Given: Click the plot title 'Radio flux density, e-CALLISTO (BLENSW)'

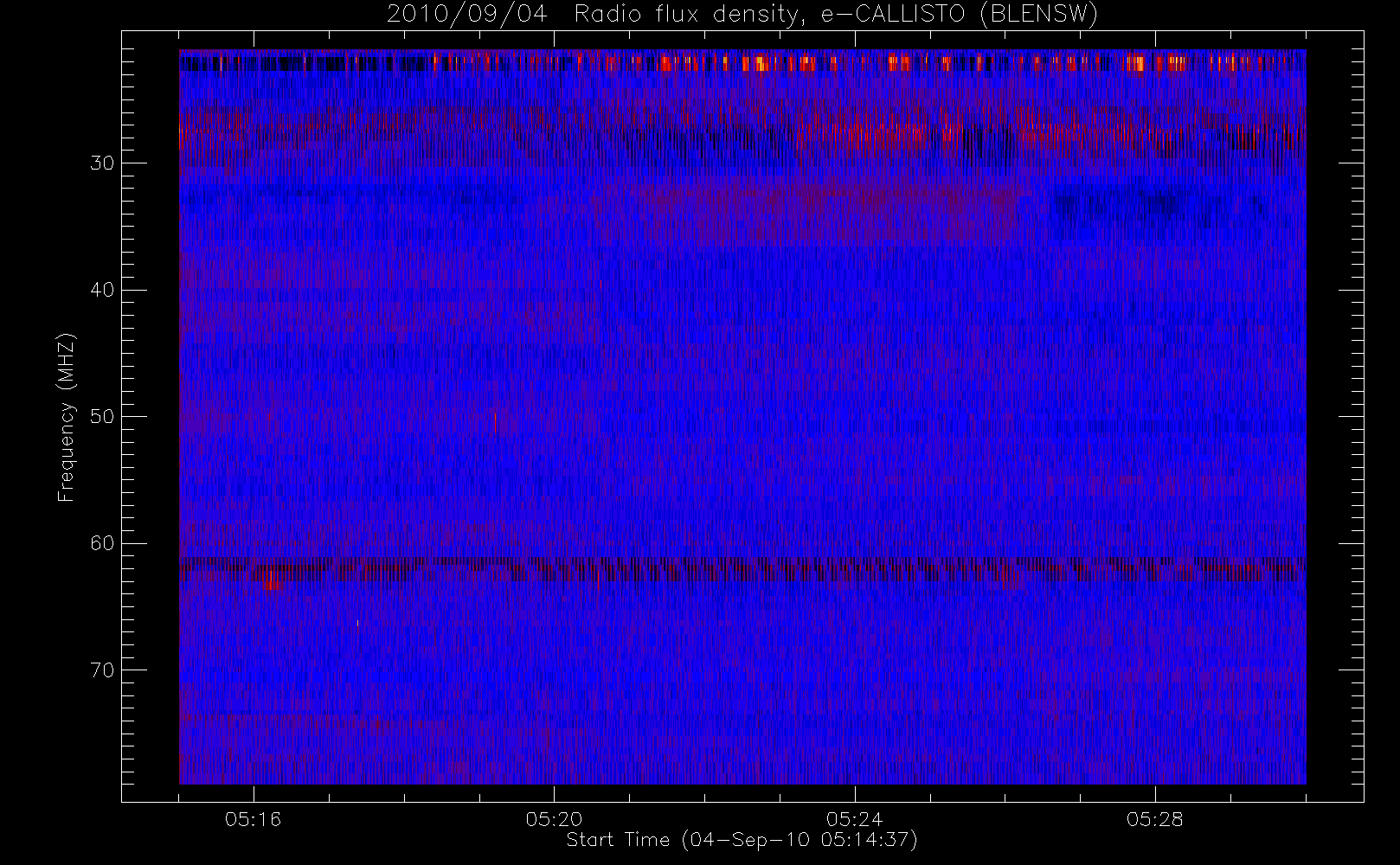Looking at the screenshot, I should point(836,14).
